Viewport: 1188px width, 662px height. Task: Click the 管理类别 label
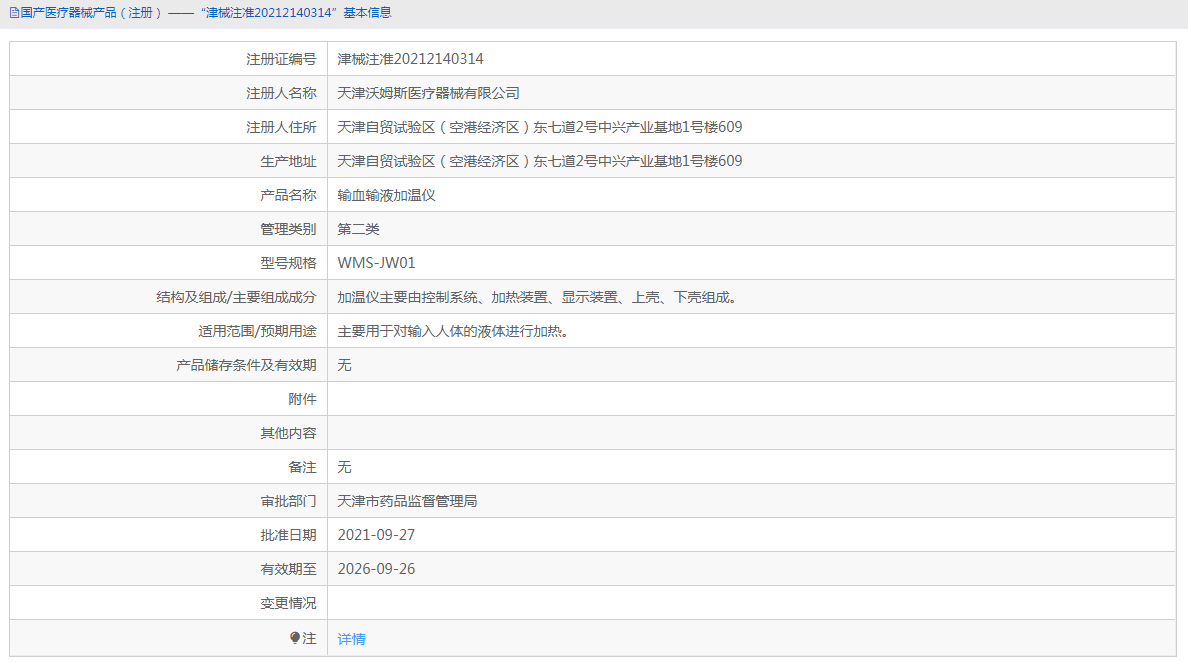[x=288, y=230]
